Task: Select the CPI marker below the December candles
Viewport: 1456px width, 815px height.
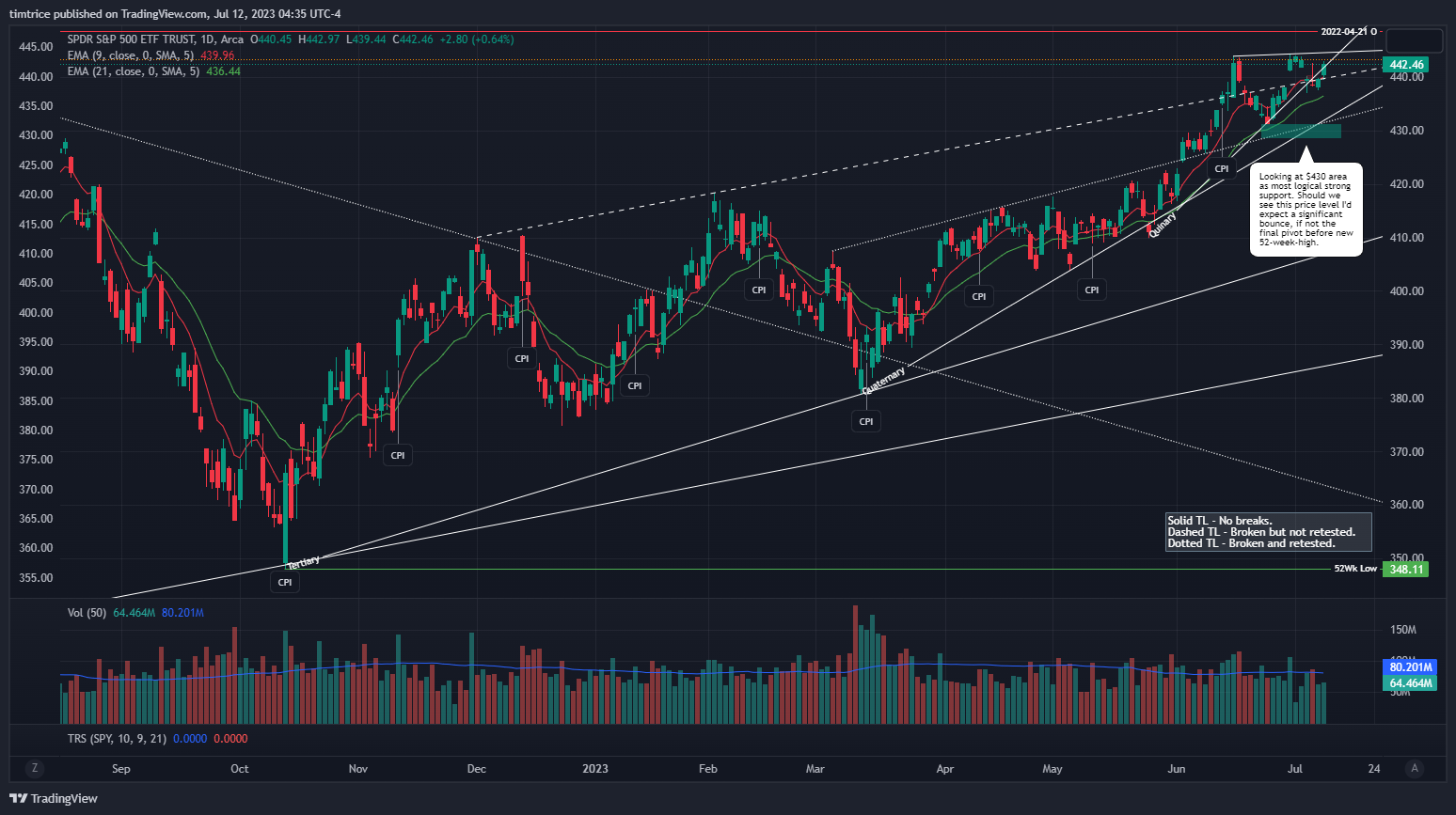Action: (x=522, y=358)
